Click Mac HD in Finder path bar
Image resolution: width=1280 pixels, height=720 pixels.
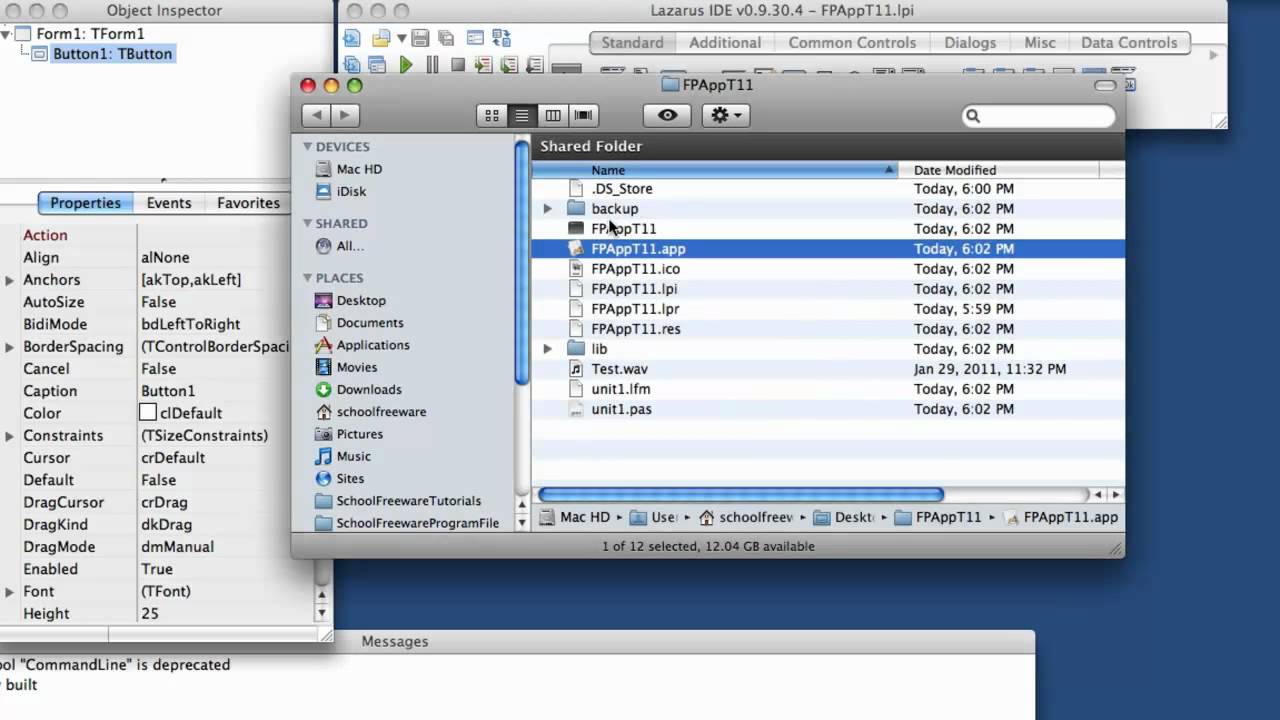point(574,517)
